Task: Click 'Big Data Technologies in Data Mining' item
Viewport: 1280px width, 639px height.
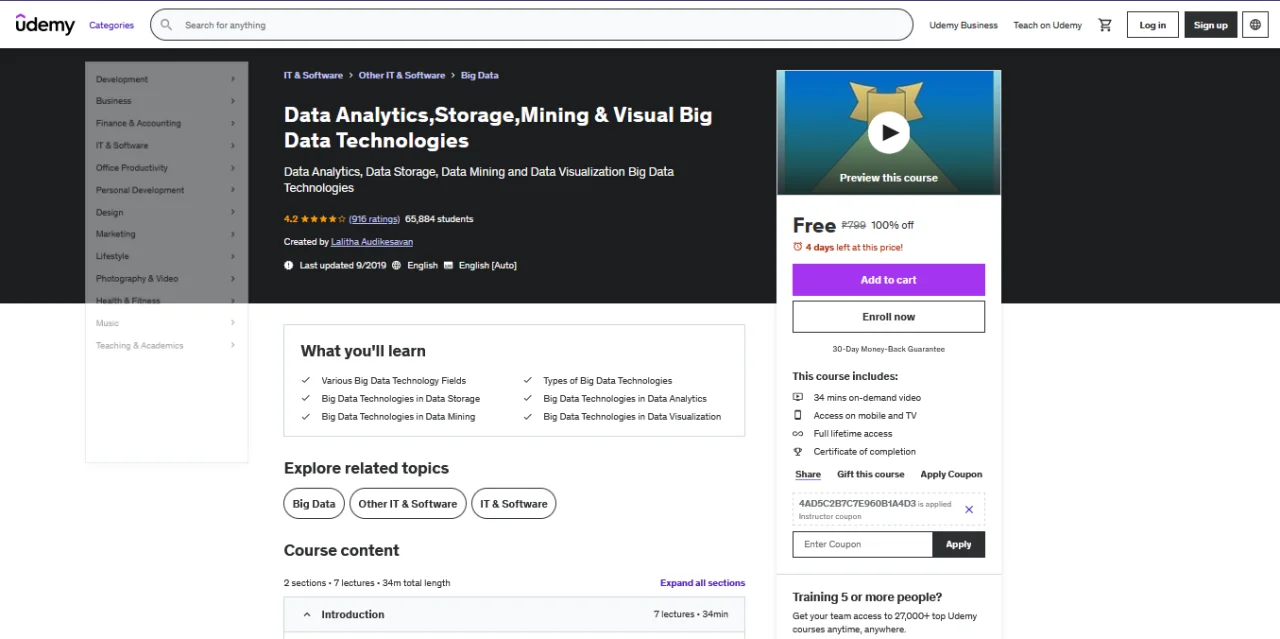Action: 398,417
